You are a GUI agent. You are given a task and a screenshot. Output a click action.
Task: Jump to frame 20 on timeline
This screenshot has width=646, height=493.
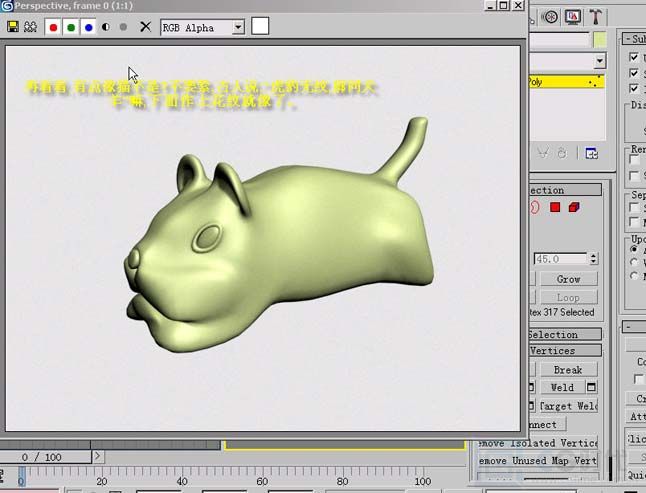(102, 481)
